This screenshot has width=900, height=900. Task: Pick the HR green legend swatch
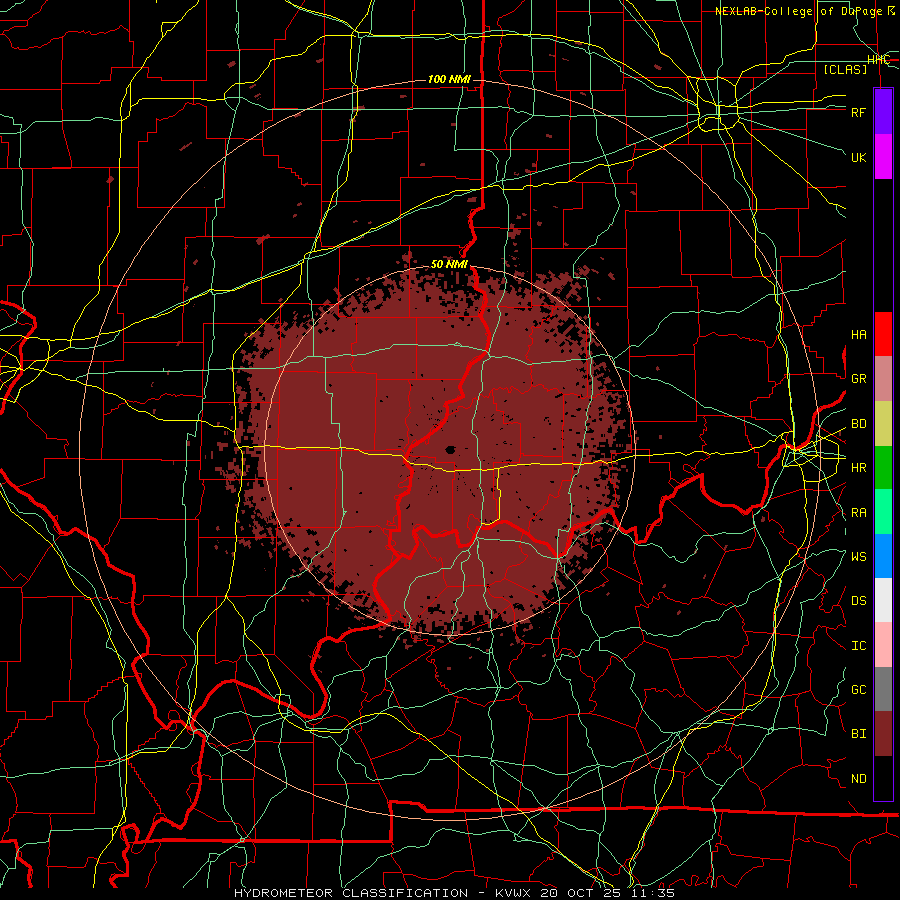[883, 467]
